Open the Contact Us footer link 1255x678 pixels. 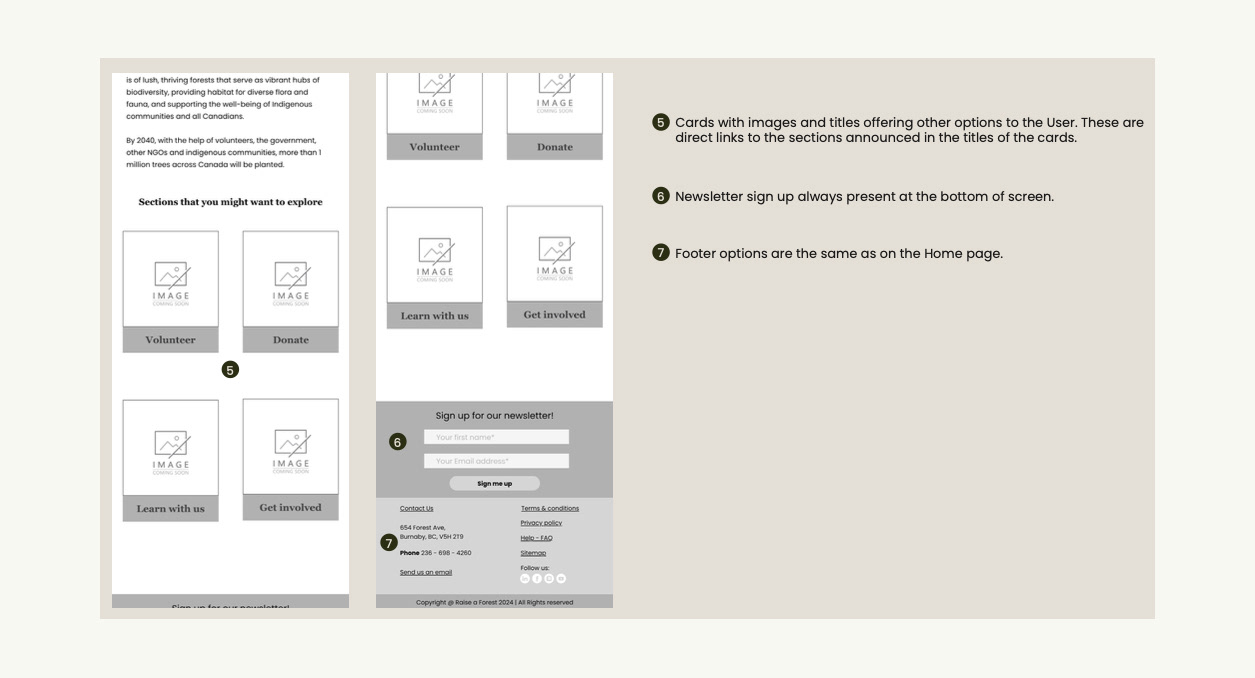(x=417, y=508)
